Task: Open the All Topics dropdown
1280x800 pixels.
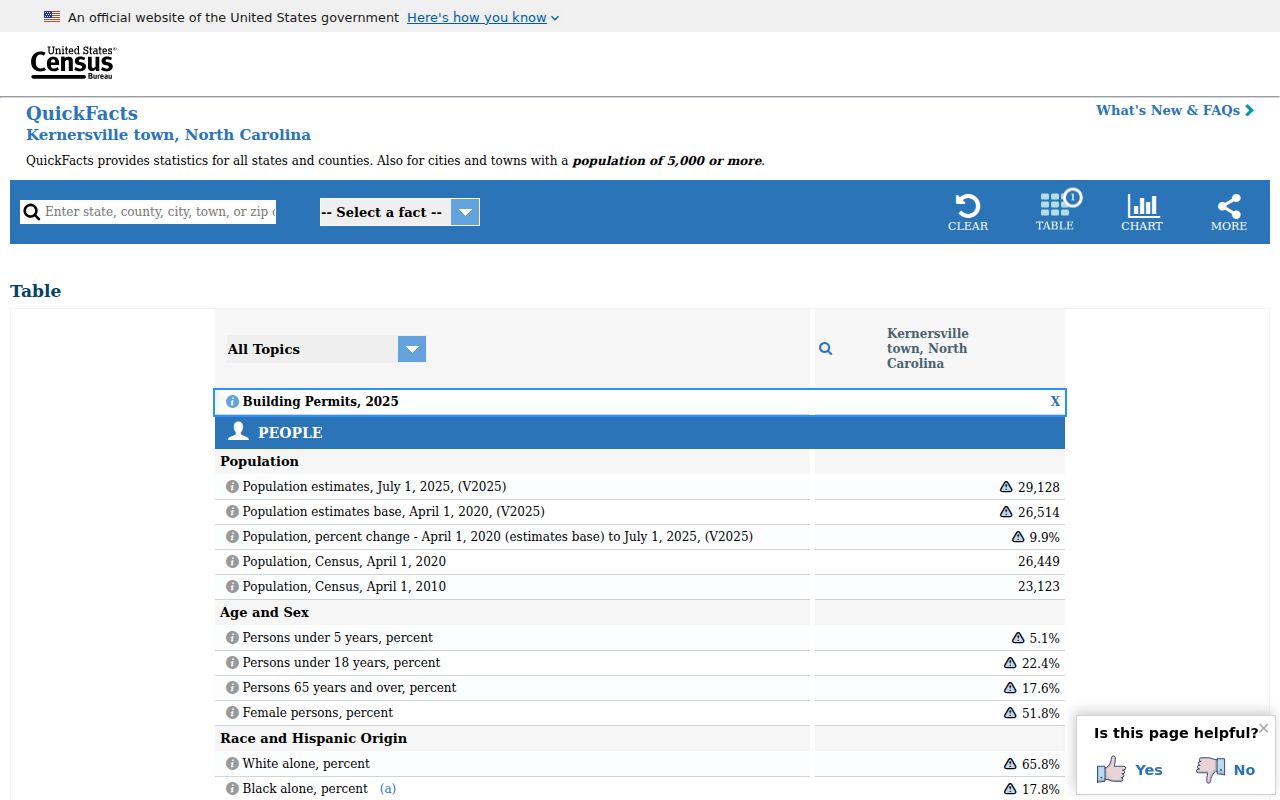Action: (327, 349)
